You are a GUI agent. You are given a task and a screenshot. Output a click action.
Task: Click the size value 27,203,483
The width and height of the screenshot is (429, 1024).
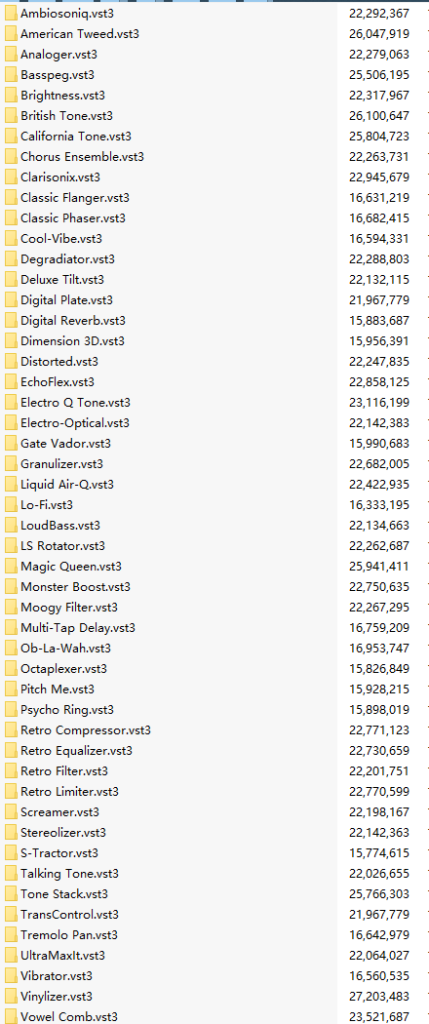tap(379, 997)
